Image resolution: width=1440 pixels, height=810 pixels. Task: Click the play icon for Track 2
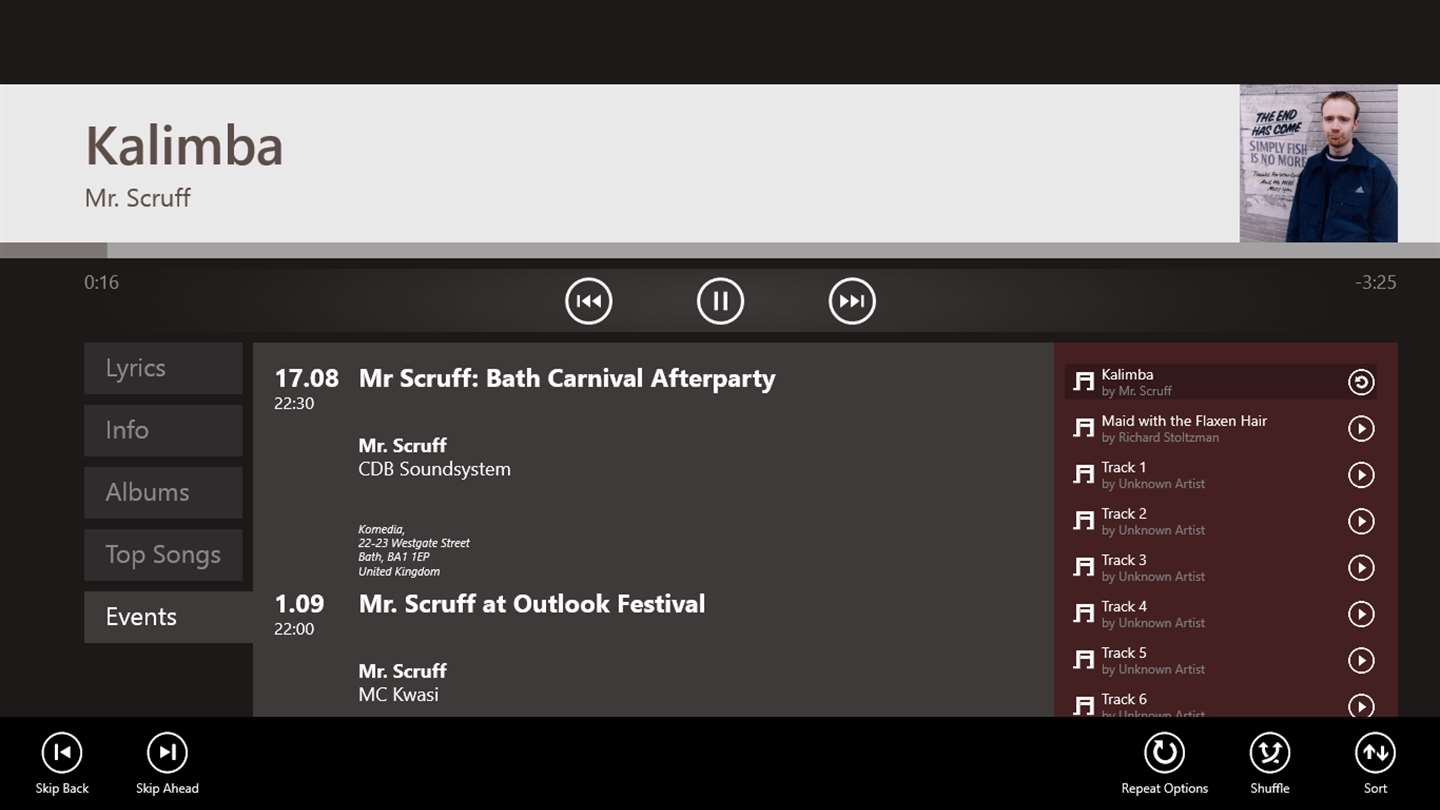1361,521
